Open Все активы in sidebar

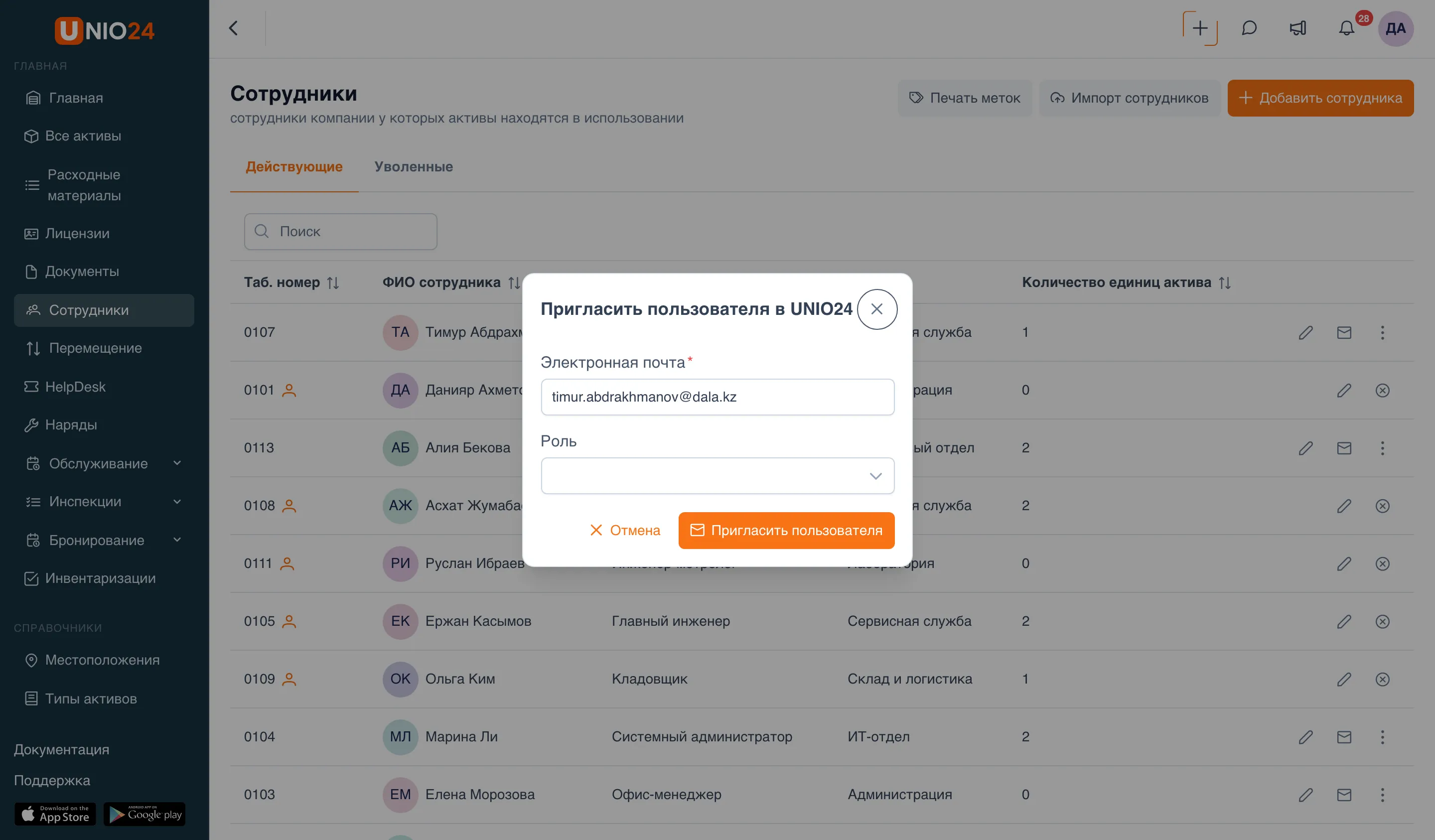(x=104, y=136)
